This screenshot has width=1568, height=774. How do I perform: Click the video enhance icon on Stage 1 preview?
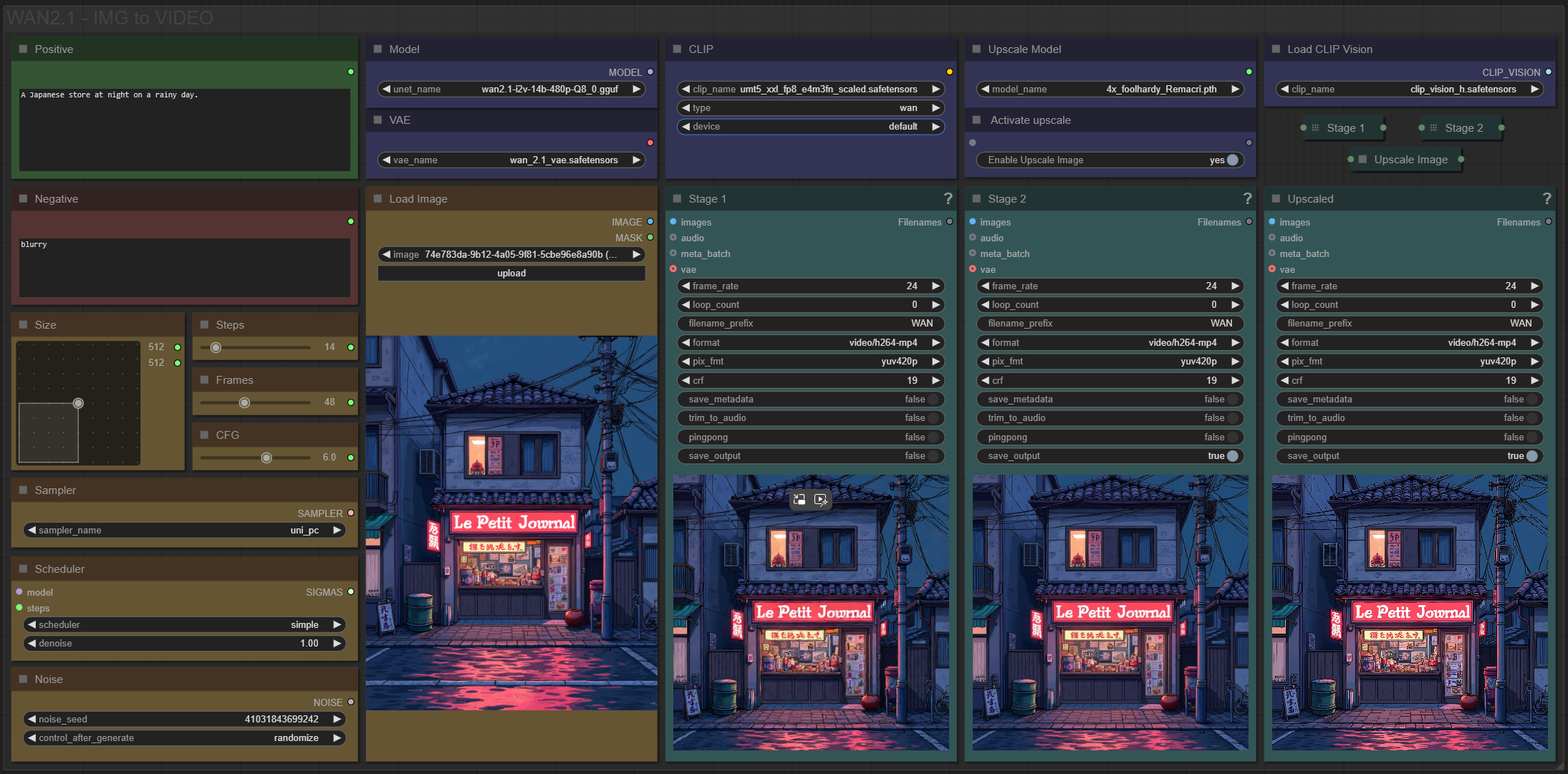point(821,500)
